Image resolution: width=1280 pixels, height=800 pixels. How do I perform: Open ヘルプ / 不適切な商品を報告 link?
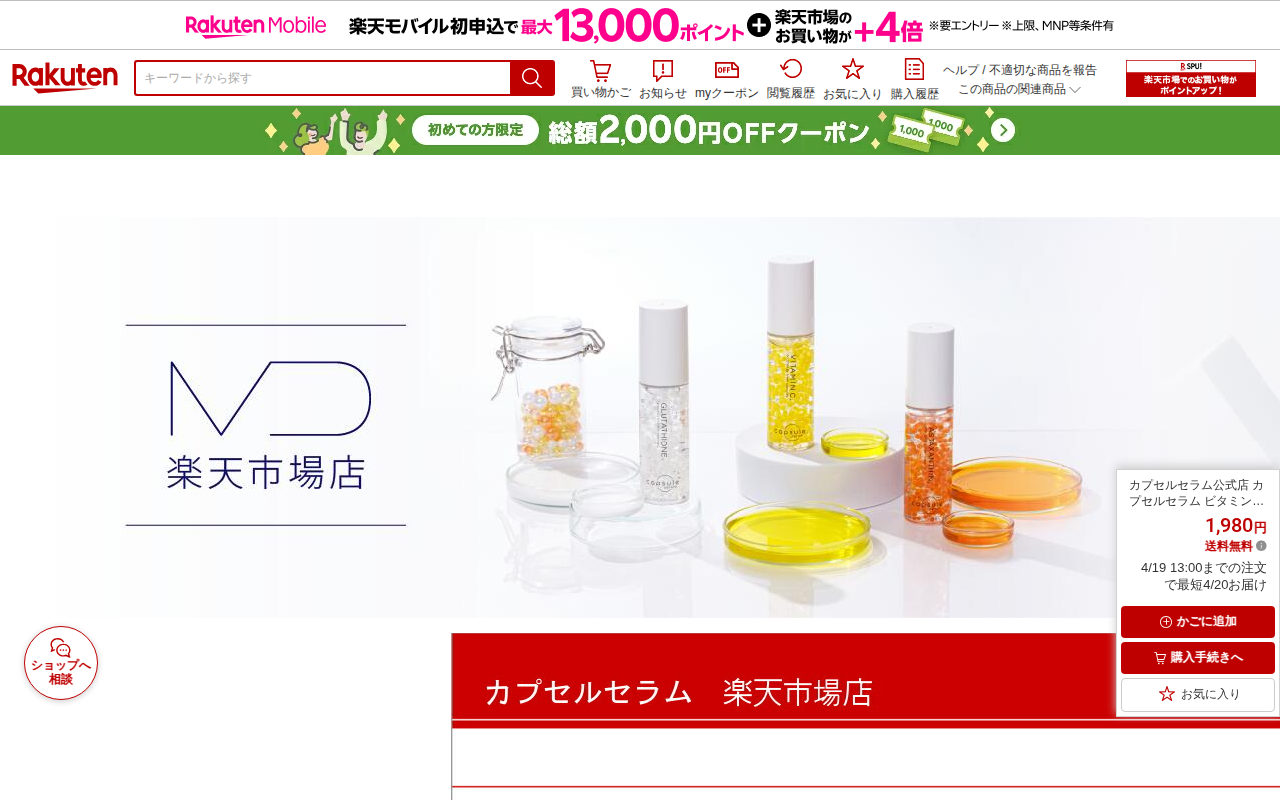[1020, 70]
